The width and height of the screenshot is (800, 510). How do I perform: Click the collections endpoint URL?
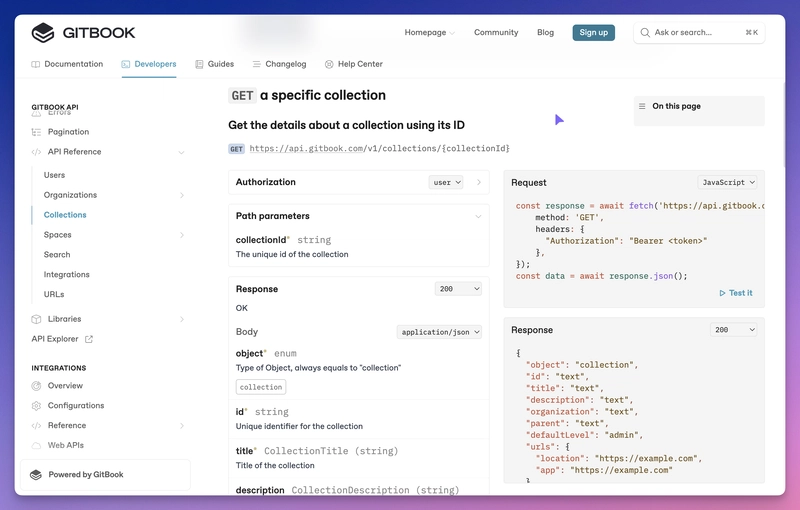pos(380,148)
